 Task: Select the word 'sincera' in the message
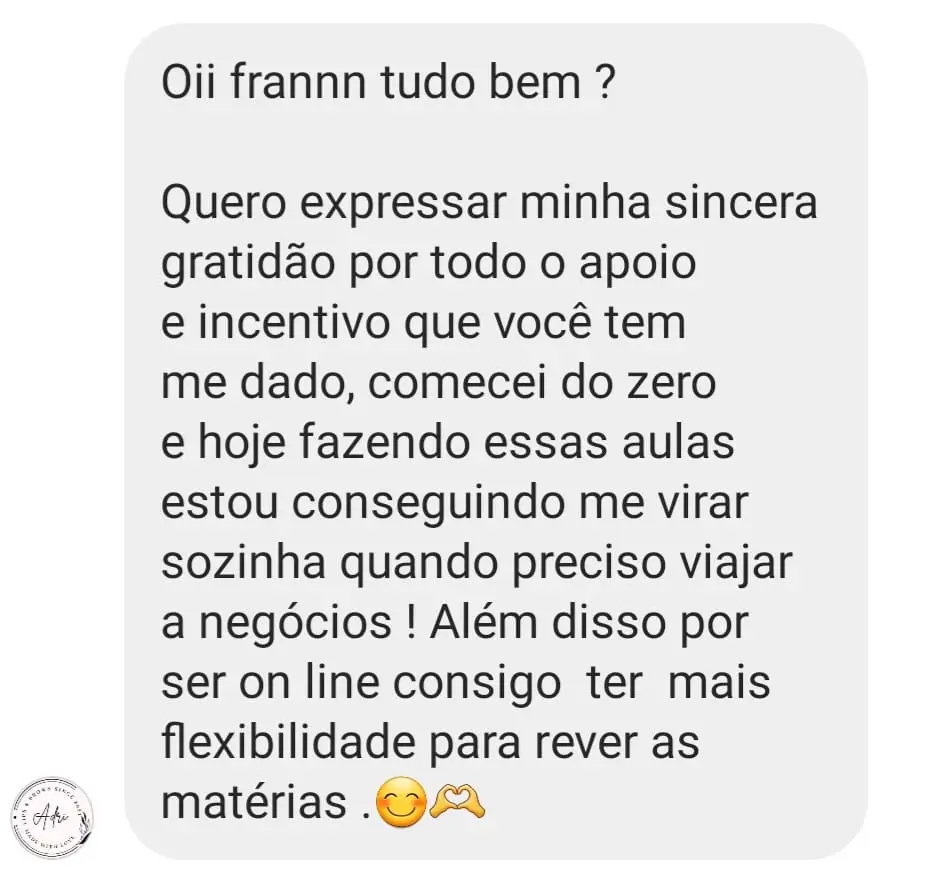(741, 203)
